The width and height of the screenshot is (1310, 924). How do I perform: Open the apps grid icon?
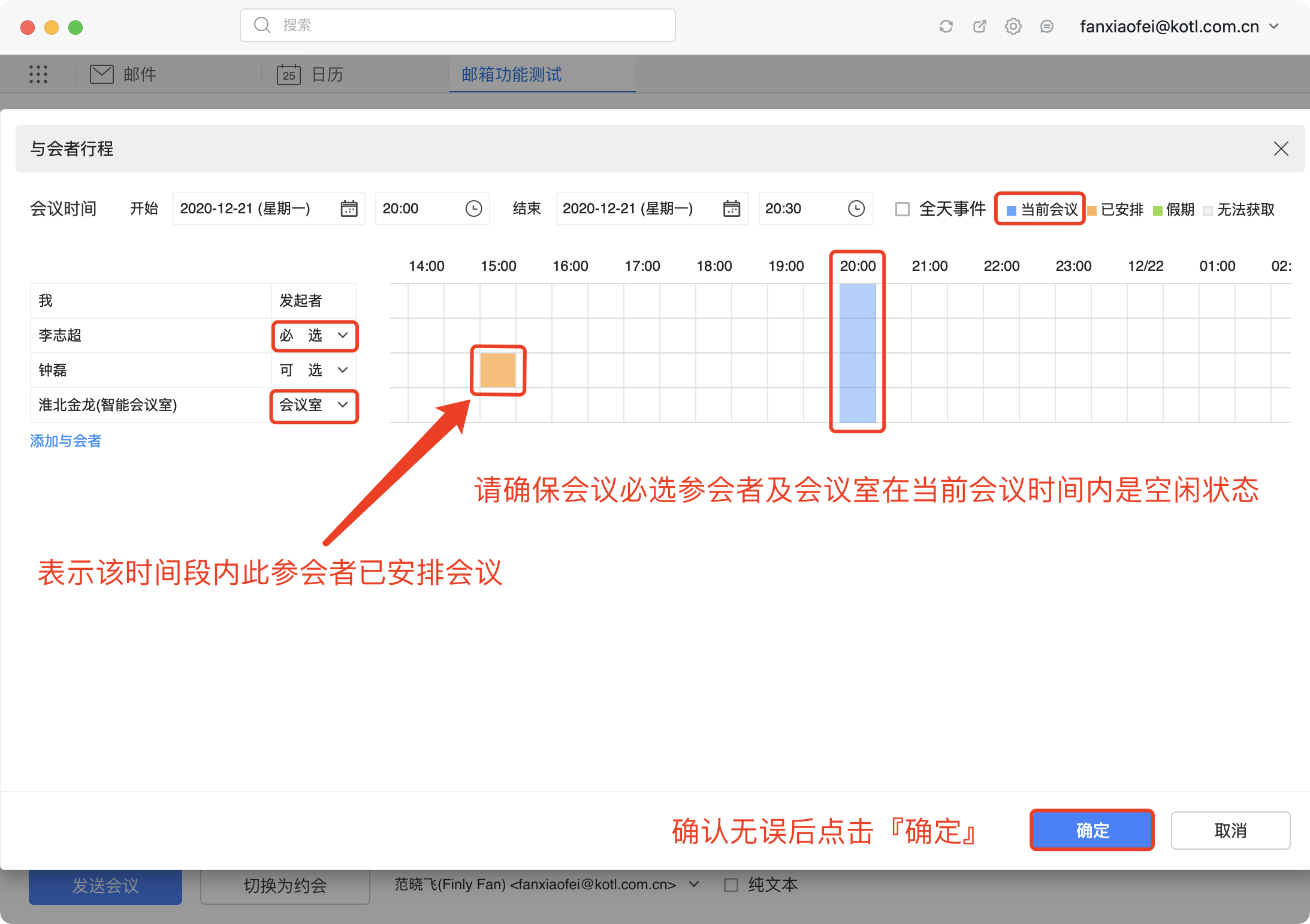pyautogui.click(x=38, y=74)
